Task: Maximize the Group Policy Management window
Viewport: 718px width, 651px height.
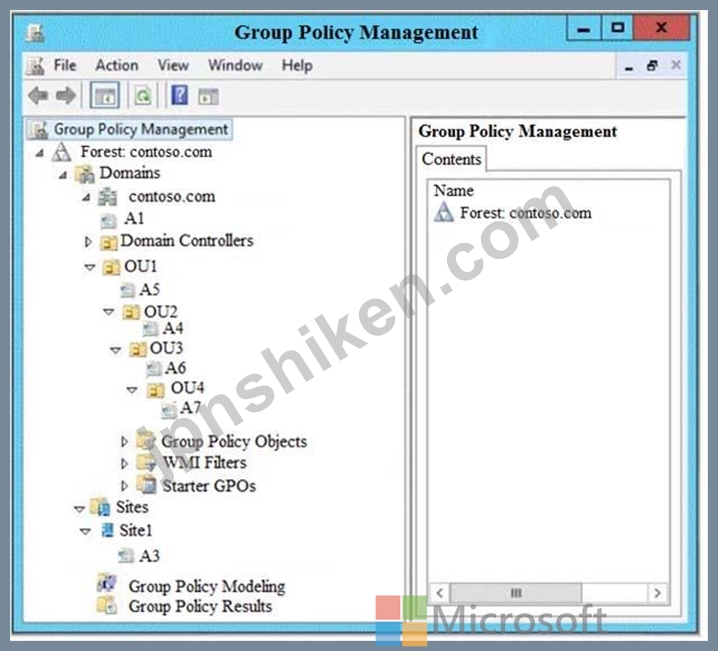Action: pyautogui.click(x=617, y=28)
